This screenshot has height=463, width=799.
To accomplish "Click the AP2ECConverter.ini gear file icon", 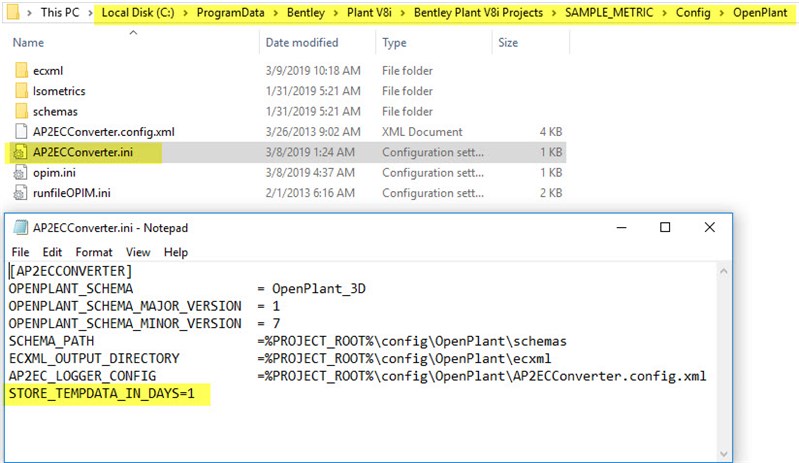I will pyautogui.click(x=20, y=152).
